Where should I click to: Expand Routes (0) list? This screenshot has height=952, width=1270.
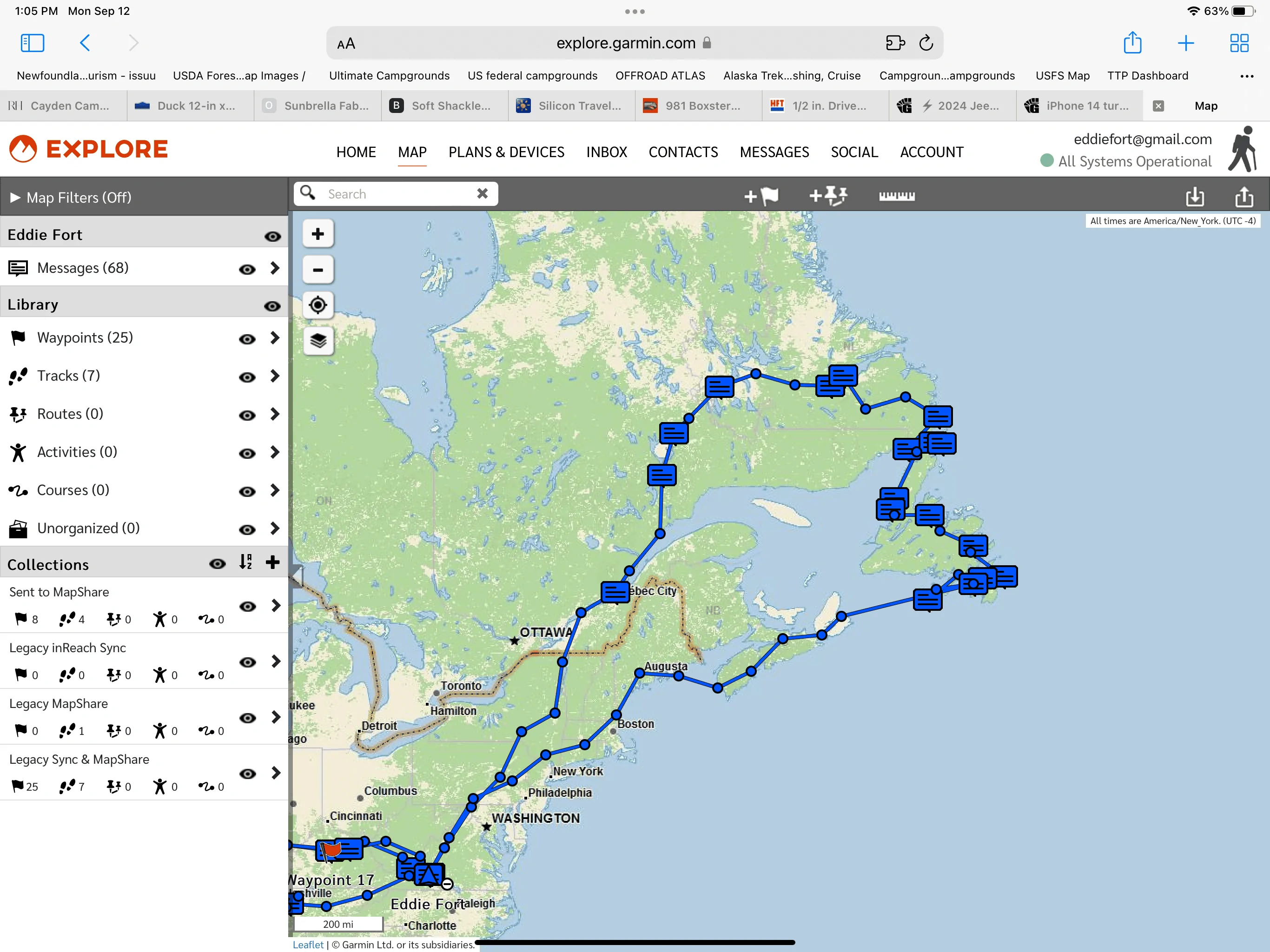click(x=275, y=414)
